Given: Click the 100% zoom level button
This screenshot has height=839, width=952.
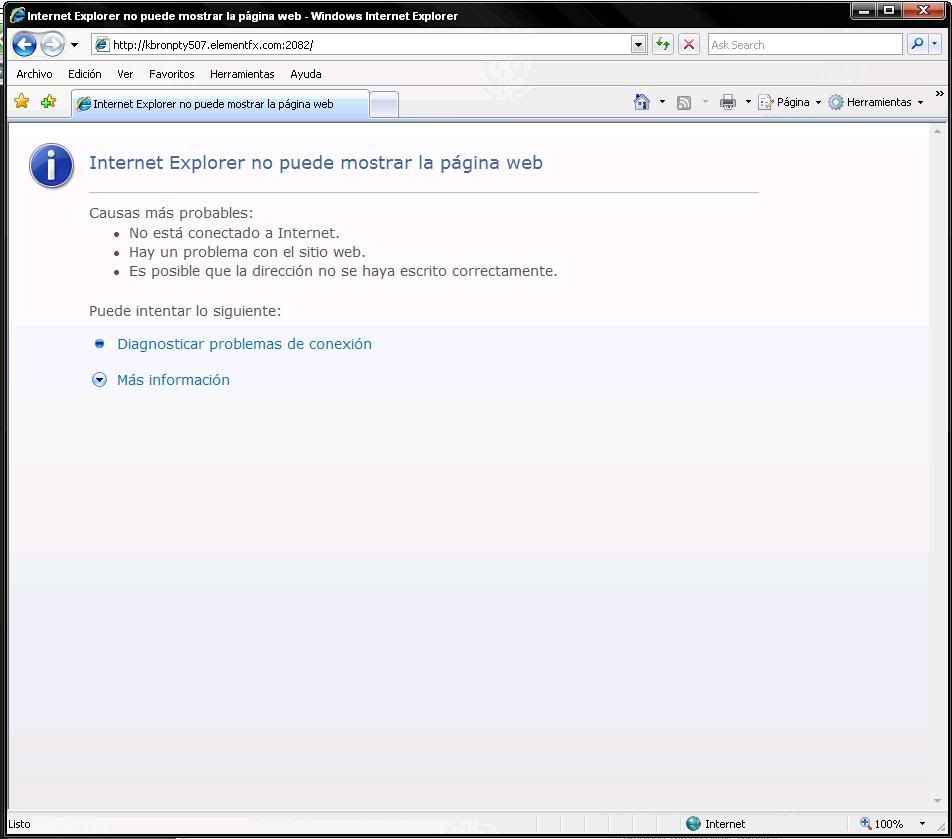Looking at the screenshot, I should pos(882,824).
